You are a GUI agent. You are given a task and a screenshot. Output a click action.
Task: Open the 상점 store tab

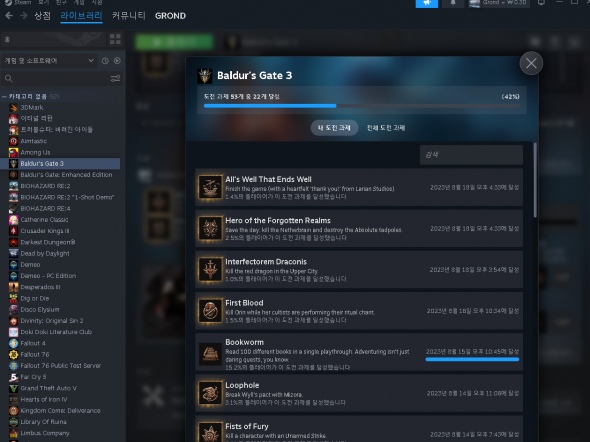pyautogui.click(x=42, y=16)
